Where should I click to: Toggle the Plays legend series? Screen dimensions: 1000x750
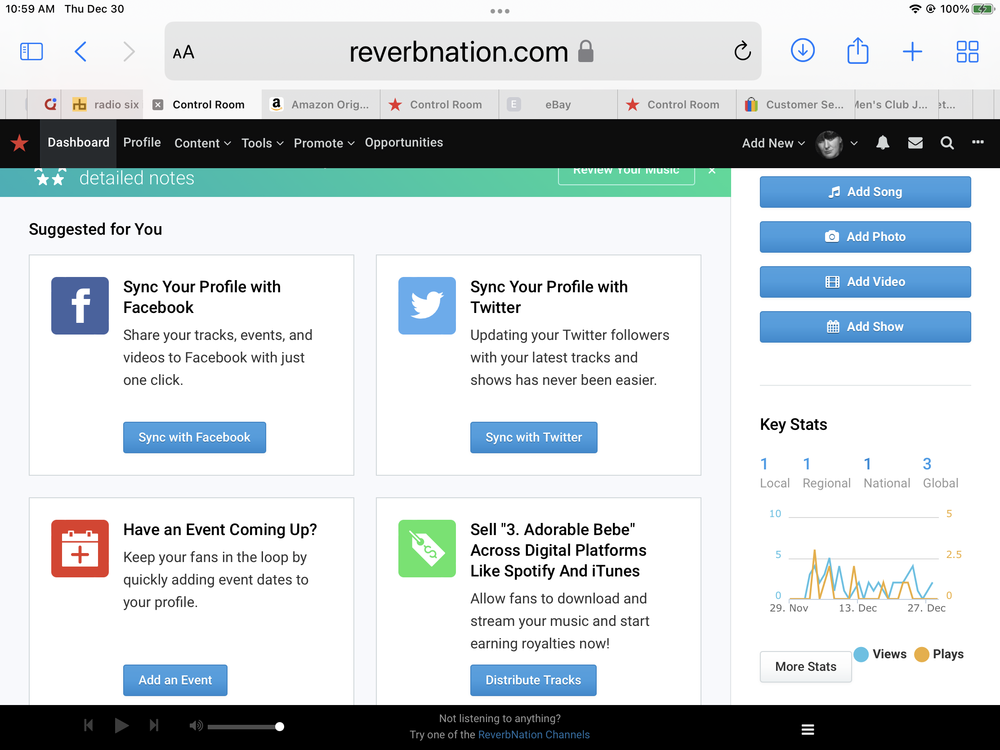[x=939, y=654]
